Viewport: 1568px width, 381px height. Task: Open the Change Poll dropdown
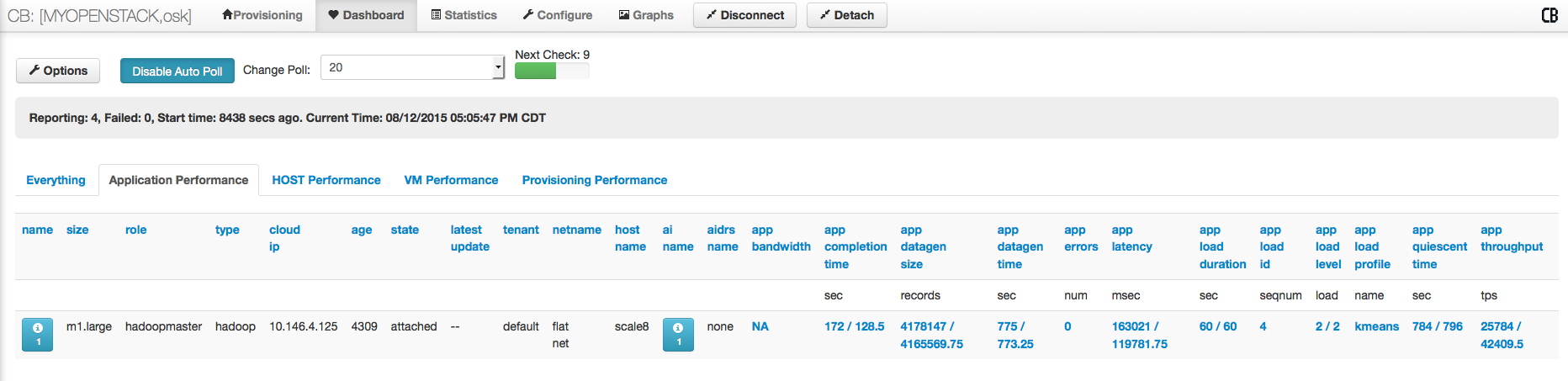coord(412,67)
